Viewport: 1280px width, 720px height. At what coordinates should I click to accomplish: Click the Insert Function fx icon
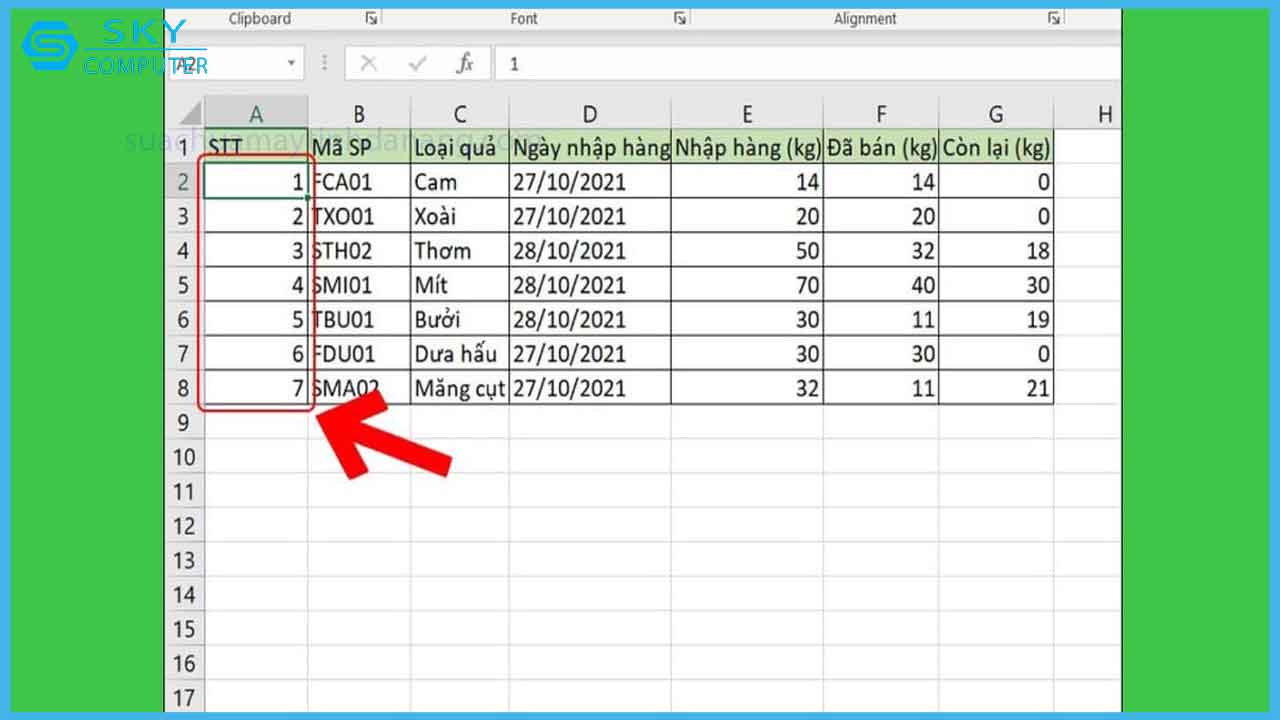465,64
